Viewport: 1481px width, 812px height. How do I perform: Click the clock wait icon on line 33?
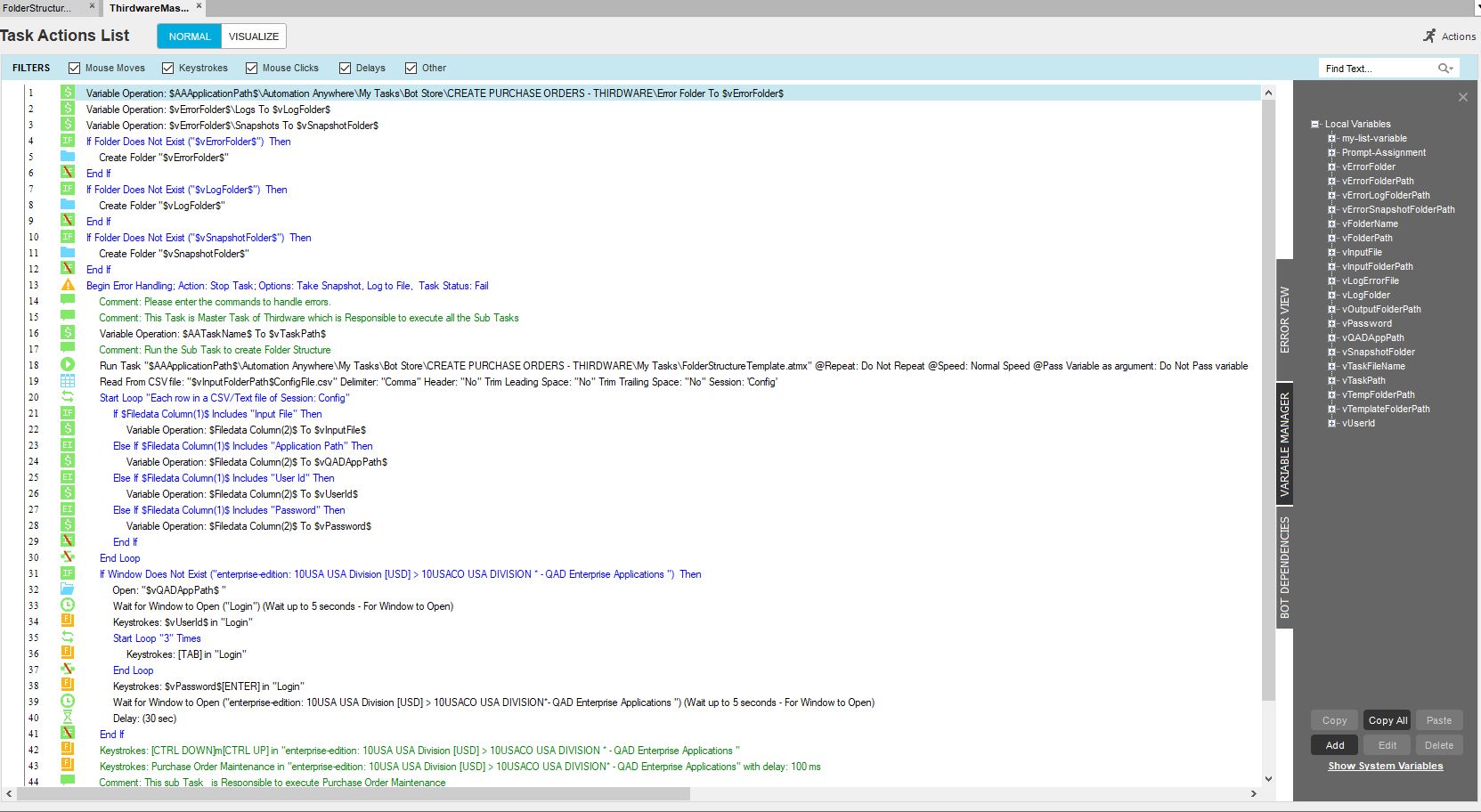68,605
